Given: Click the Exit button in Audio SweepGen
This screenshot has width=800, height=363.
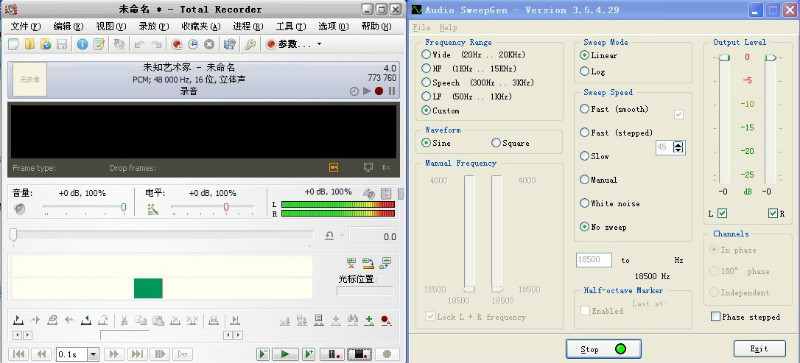Looking at the screenshot, I should pyautogui.click(x=759, y=349).
